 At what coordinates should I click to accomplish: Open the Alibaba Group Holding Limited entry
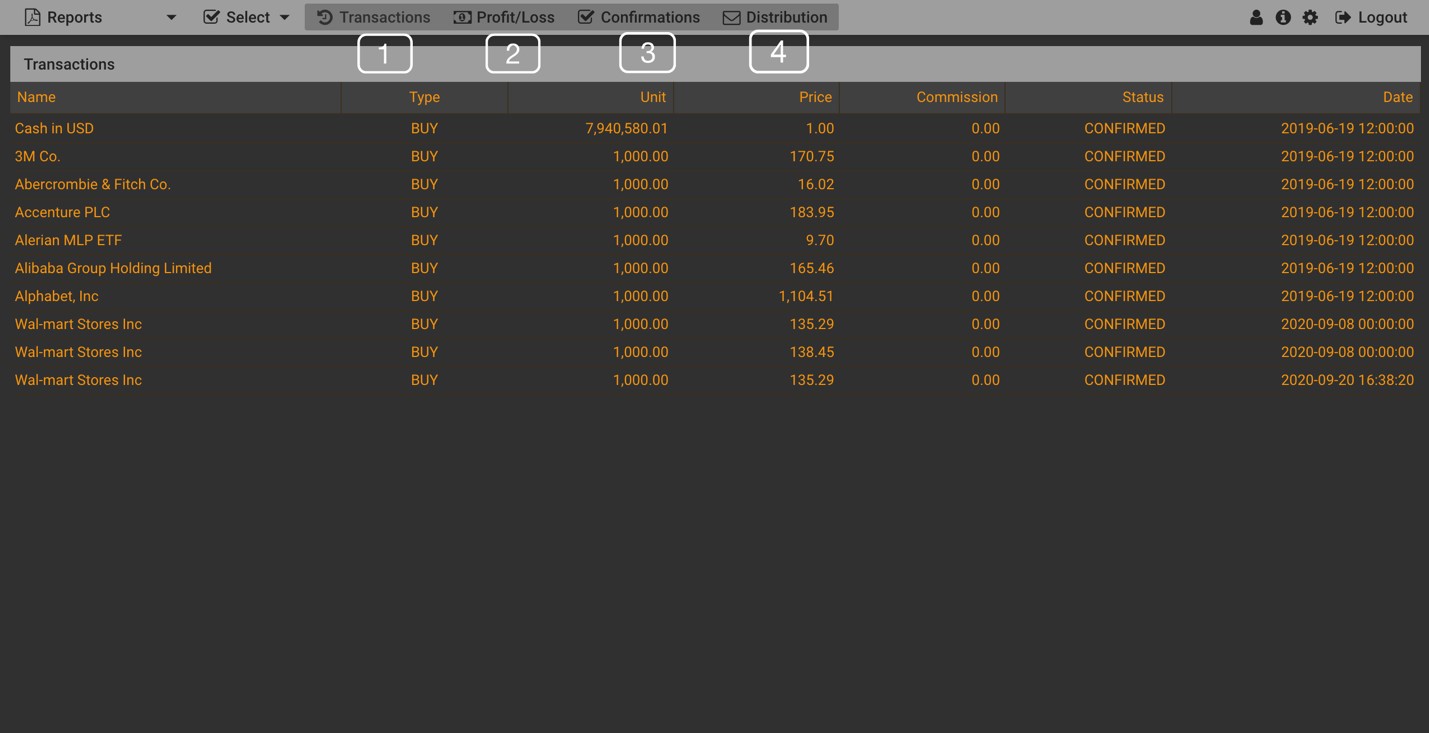point(113,268)
